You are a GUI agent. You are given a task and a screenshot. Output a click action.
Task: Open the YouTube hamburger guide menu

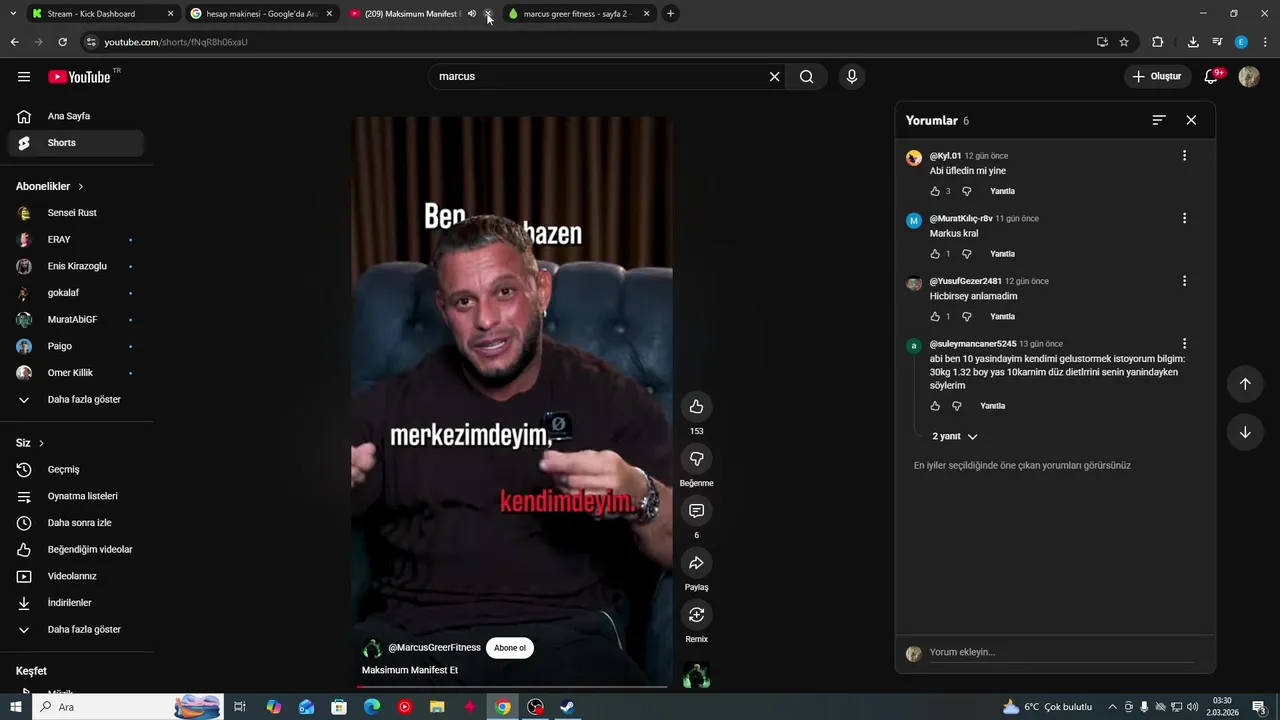24,77
